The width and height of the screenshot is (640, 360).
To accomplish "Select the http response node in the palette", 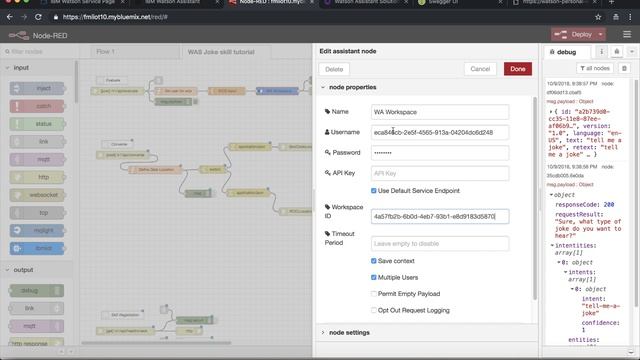I will pyautogui.click(x=36, y=343).
